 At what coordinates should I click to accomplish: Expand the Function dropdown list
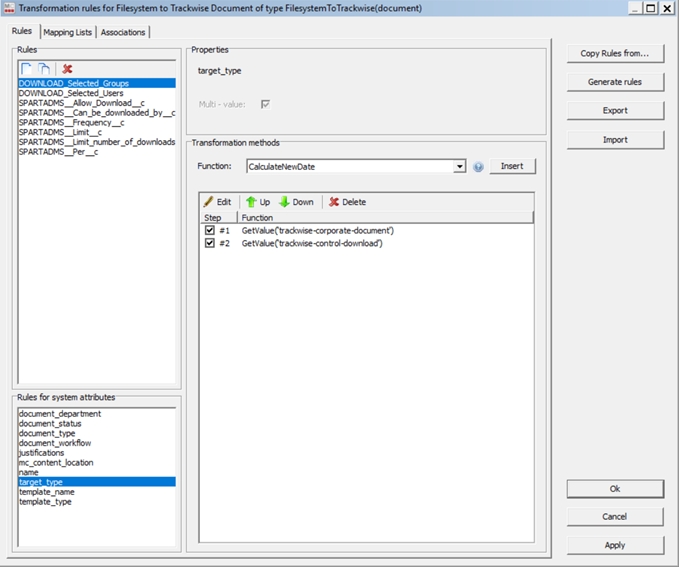(459, 166)
